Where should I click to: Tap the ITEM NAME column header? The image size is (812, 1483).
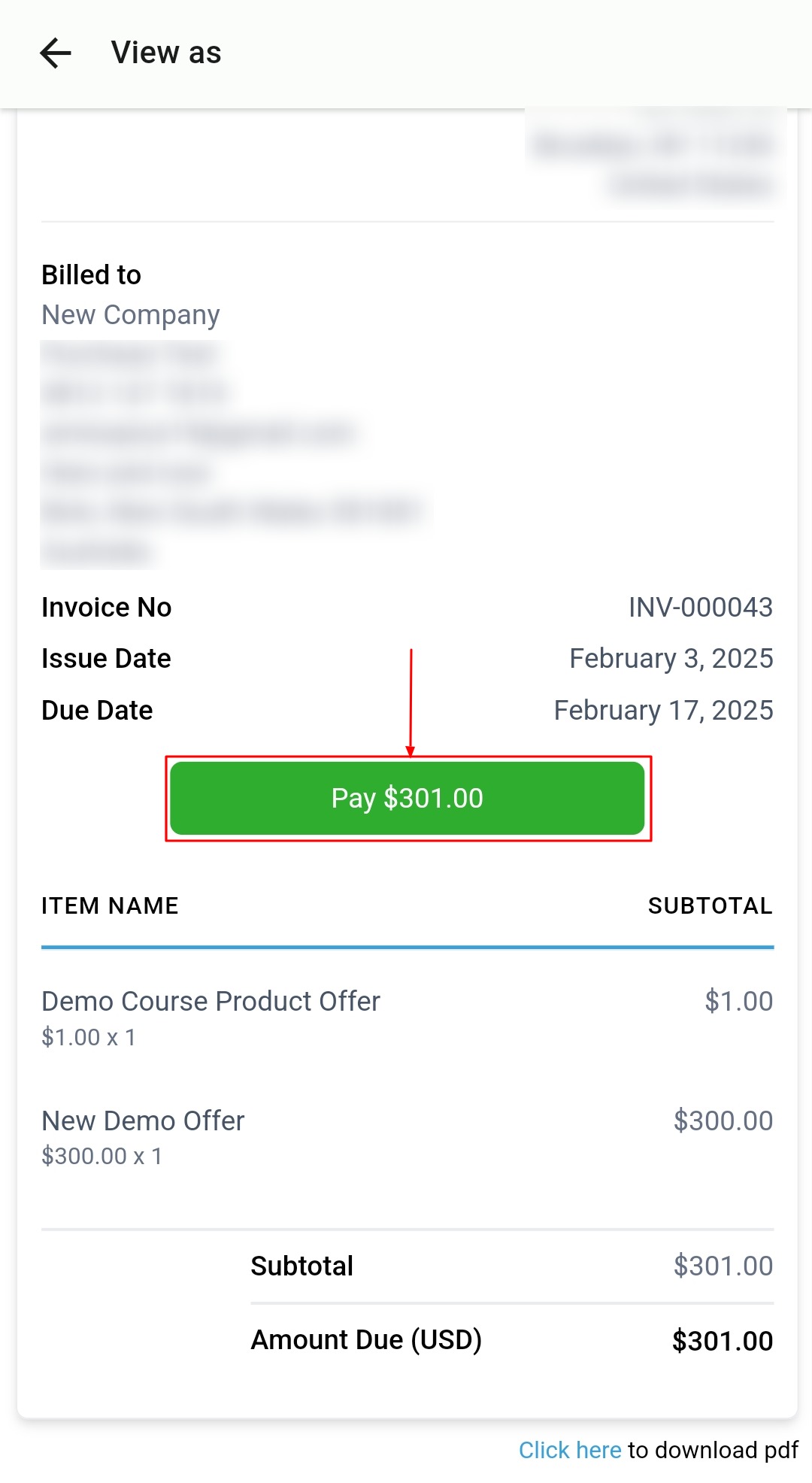(x=110, y=906)
